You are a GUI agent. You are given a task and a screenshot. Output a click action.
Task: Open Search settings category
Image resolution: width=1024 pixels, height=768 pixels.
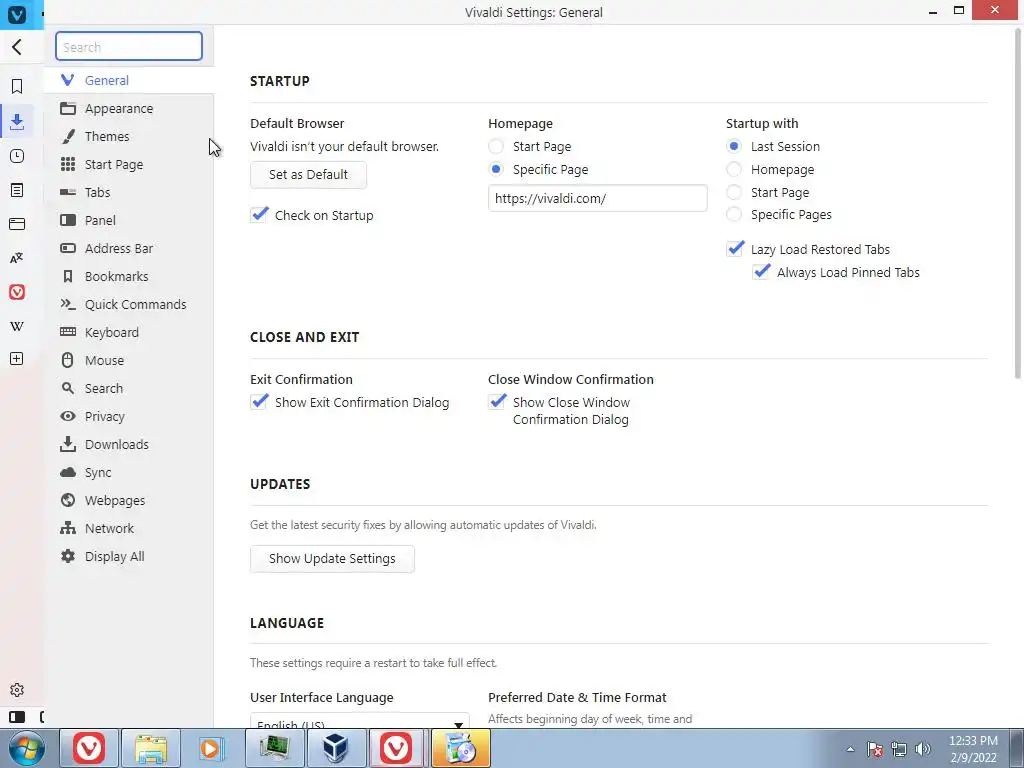(129, 389)
